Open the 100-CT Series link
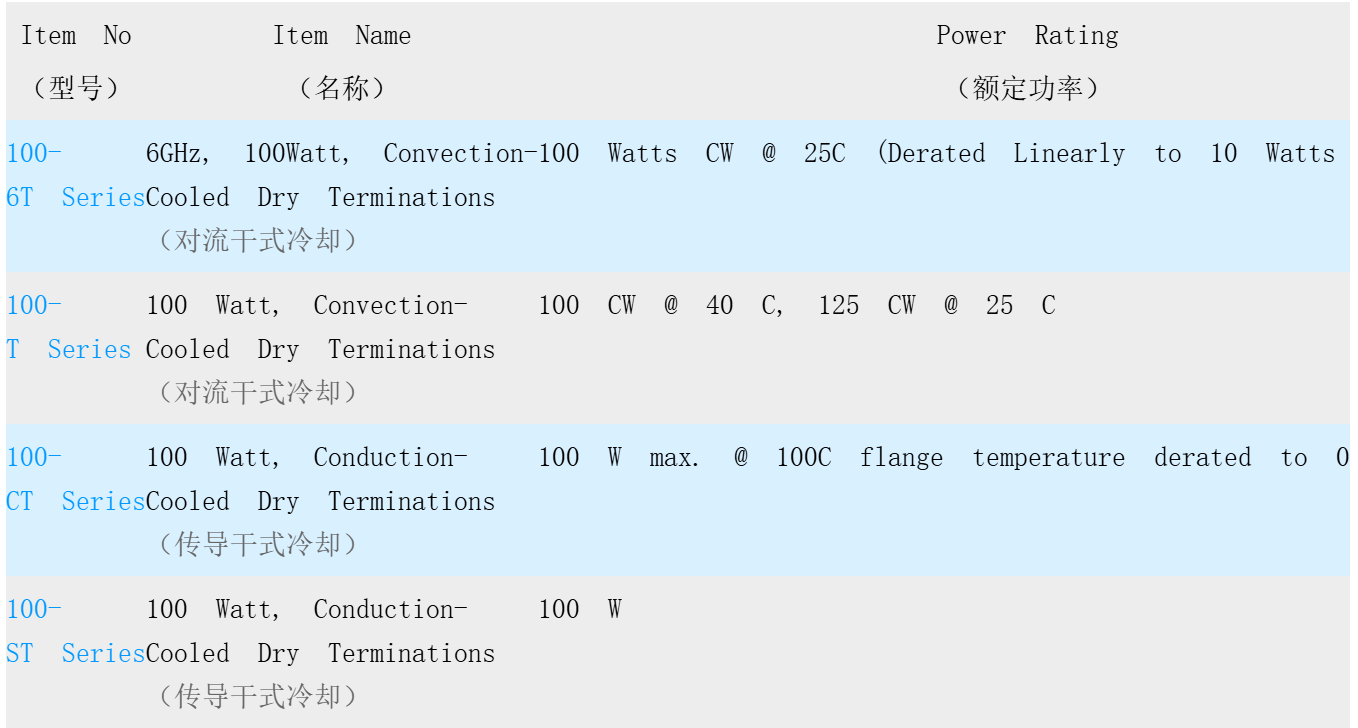 [75, 479]
